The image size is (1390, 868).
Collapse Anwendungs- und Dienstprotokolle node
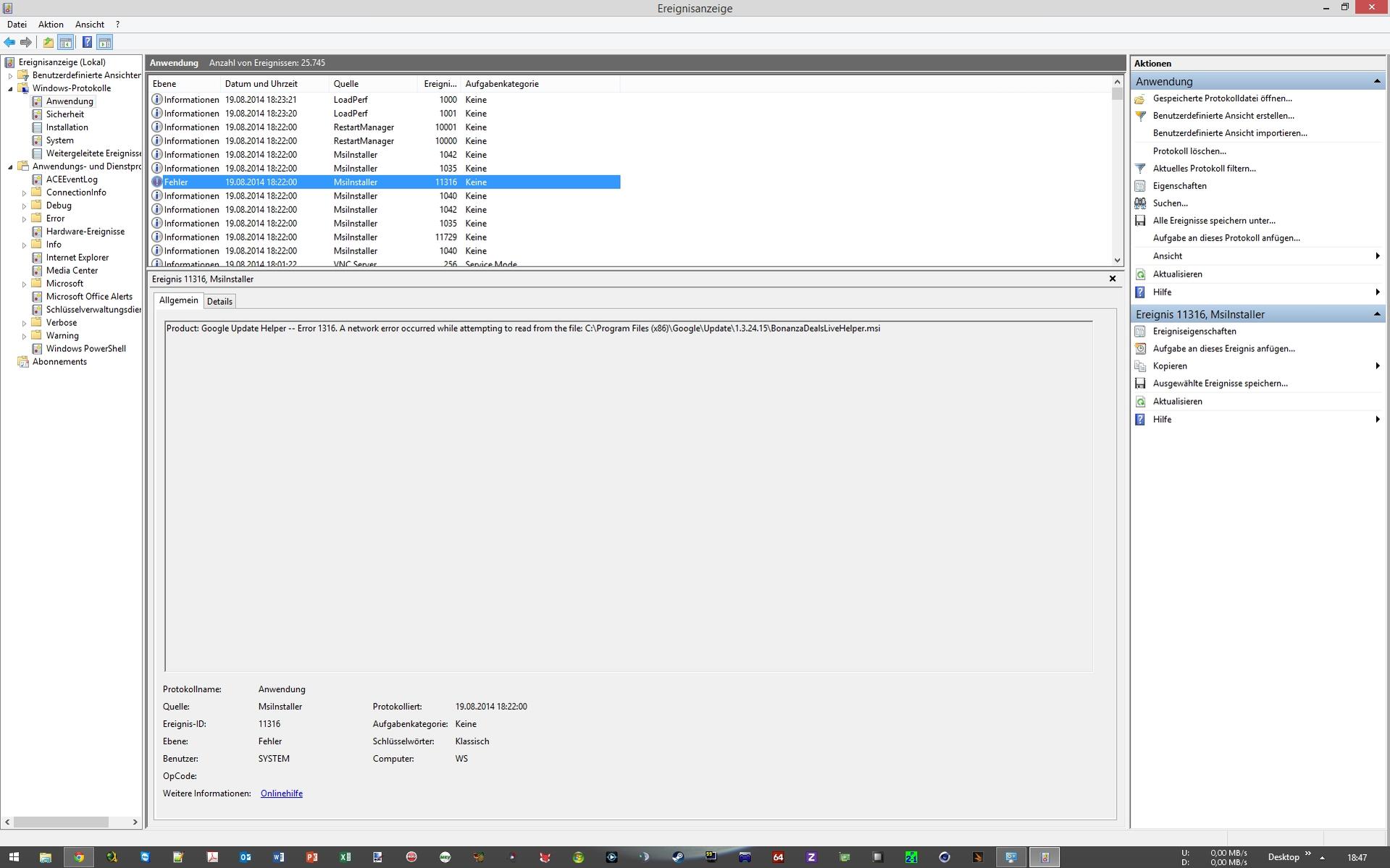pyautogui.click(x=10, y=167)
